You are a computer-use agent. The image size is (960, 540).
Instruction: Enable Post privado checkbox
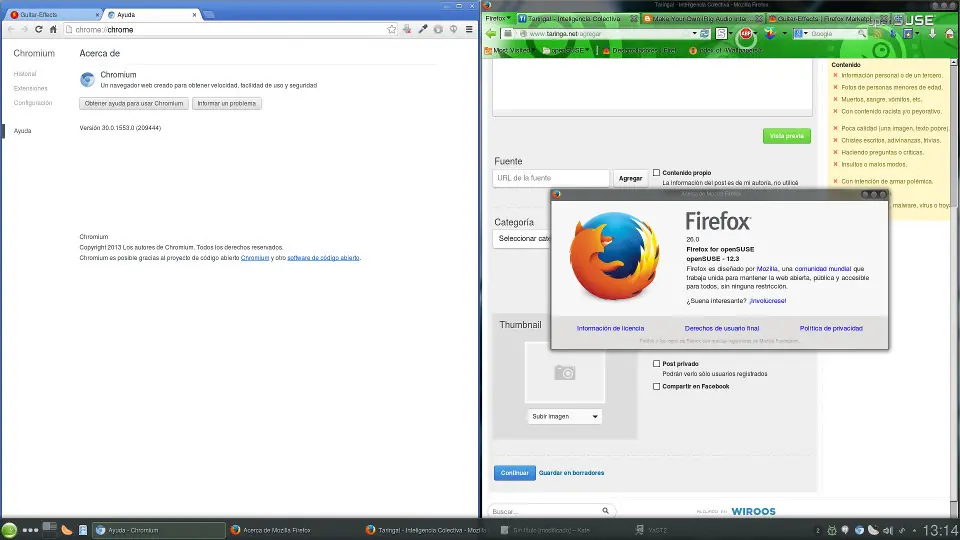[656, 364]
